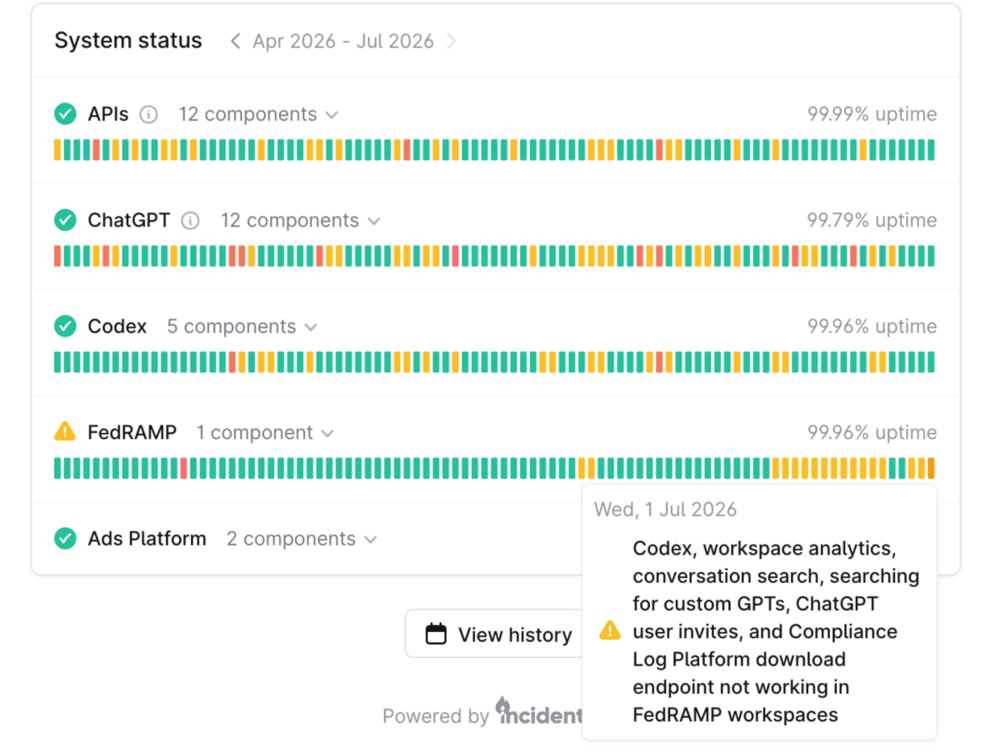This screenshot has height=752, width=1000.
Task: Expand the ChatGPT 12 components list
Action: [x=300, y=221]
